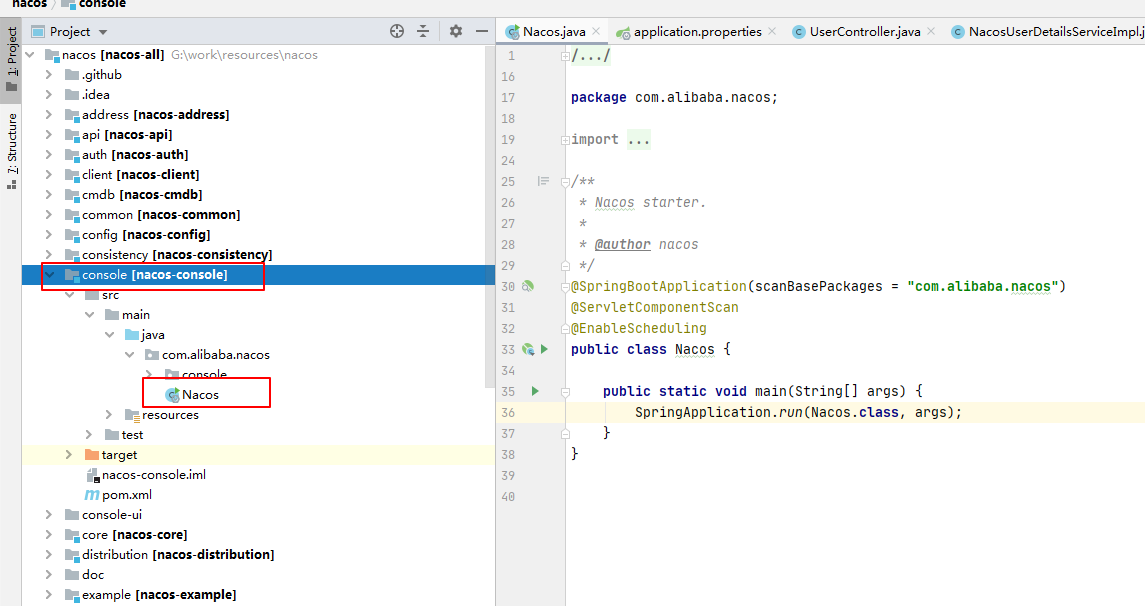
Task: Expand the .github folder
Action: coord(49,74)
